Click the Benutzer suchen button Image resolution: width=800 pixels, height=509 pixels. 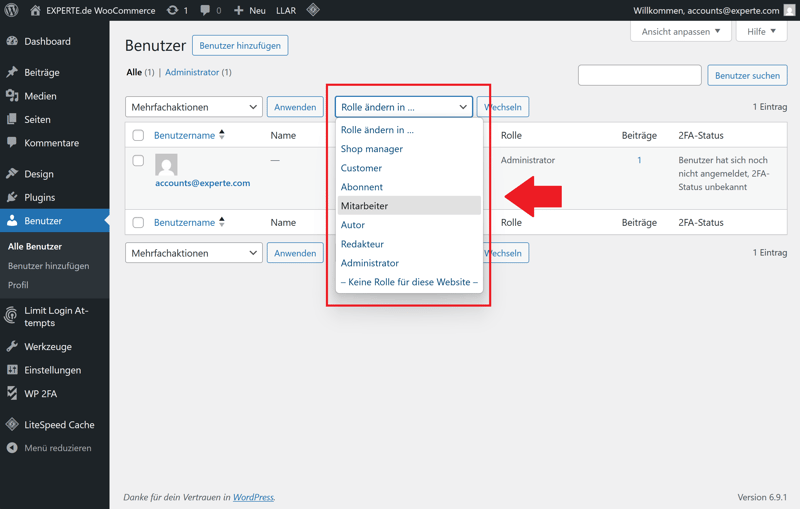(x=747, y=76)
